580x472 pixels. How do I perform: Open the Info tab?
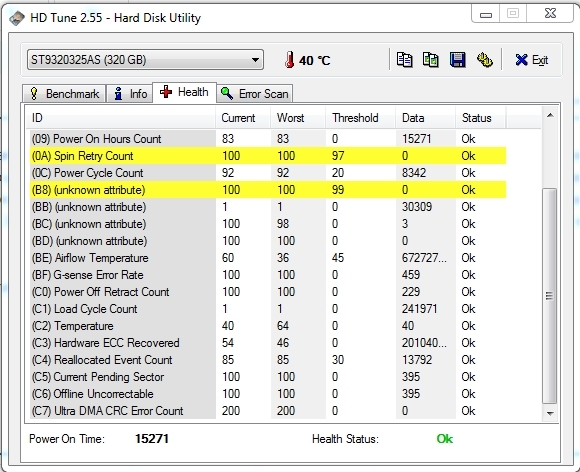tap(130, 94)
